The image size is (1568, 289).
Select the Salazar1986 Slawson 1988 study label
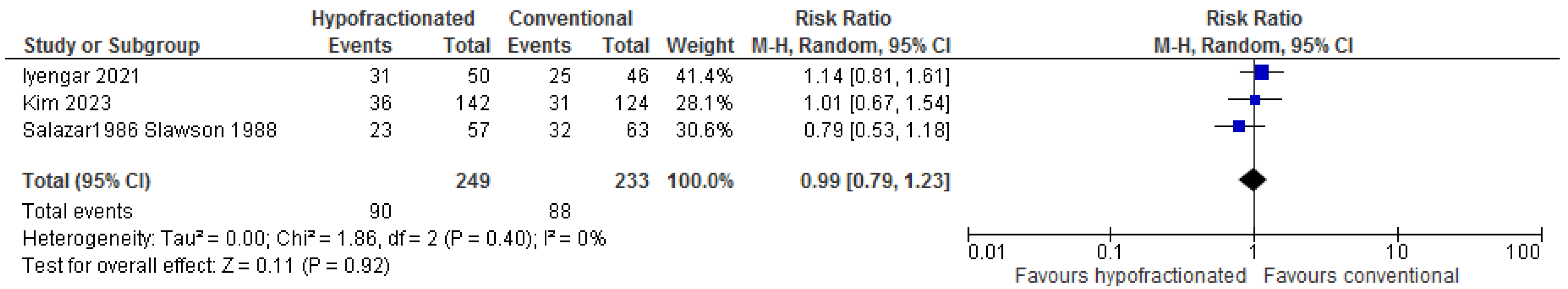149,130
